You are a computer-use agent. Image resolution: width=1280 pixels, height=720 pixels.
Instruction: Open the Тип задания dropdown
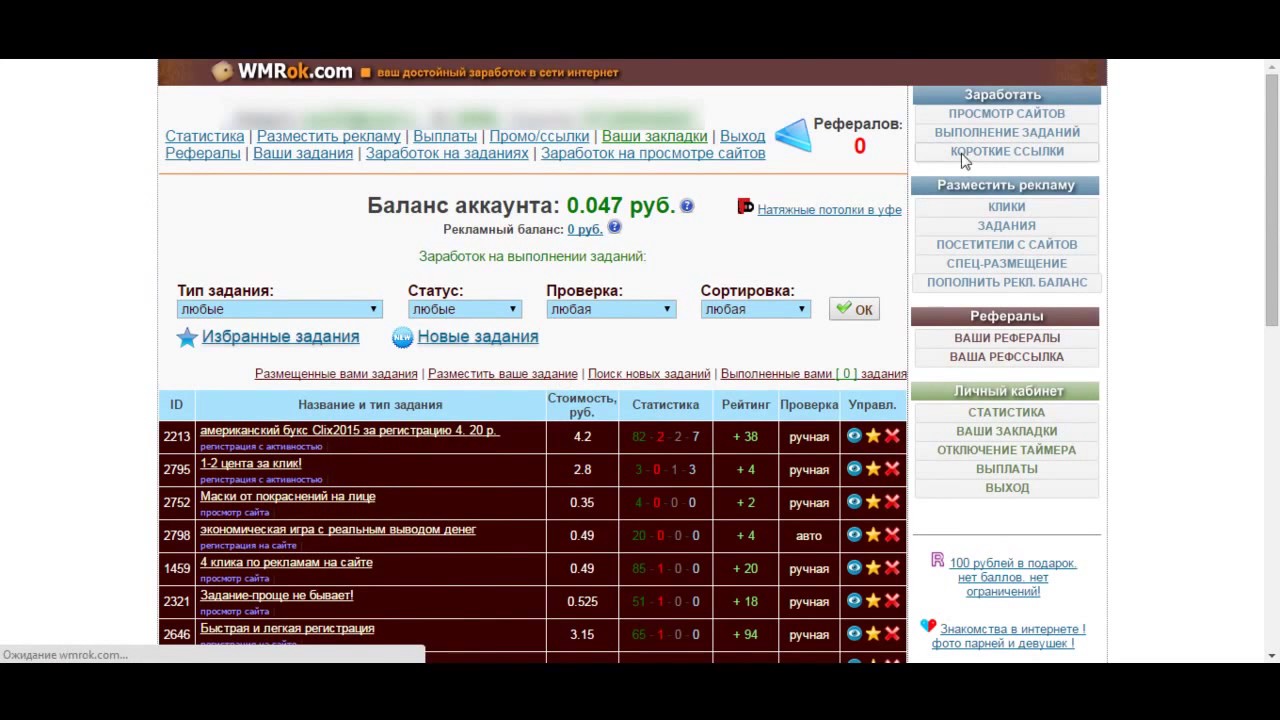[279, 309]
